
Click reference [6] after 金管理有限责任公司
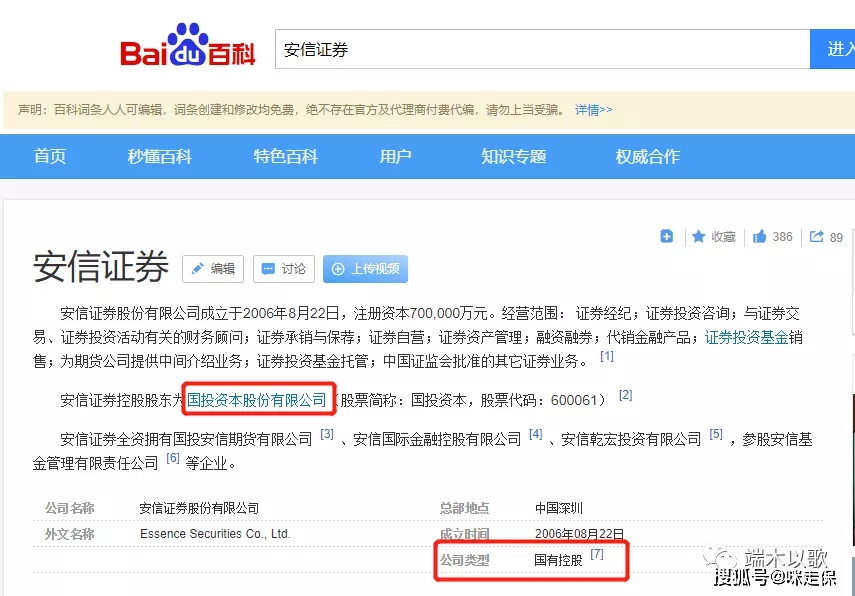[172, 458]
